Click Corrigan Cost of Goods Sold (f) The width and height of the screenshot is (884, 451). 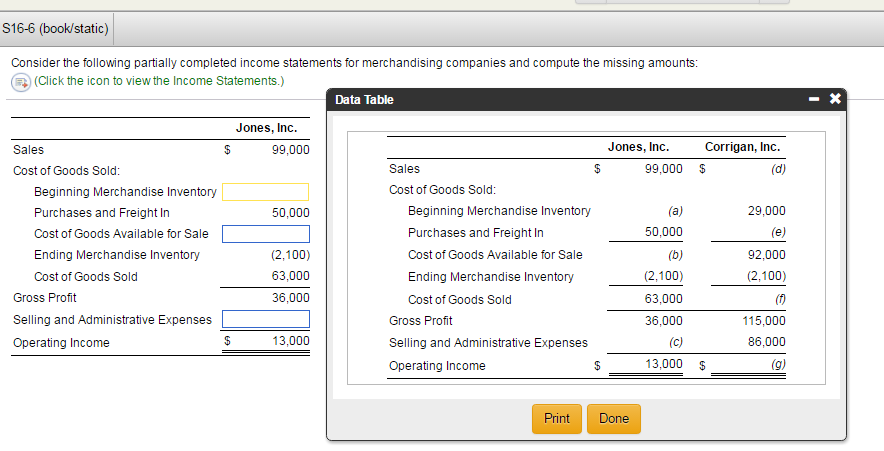point(780,299)
